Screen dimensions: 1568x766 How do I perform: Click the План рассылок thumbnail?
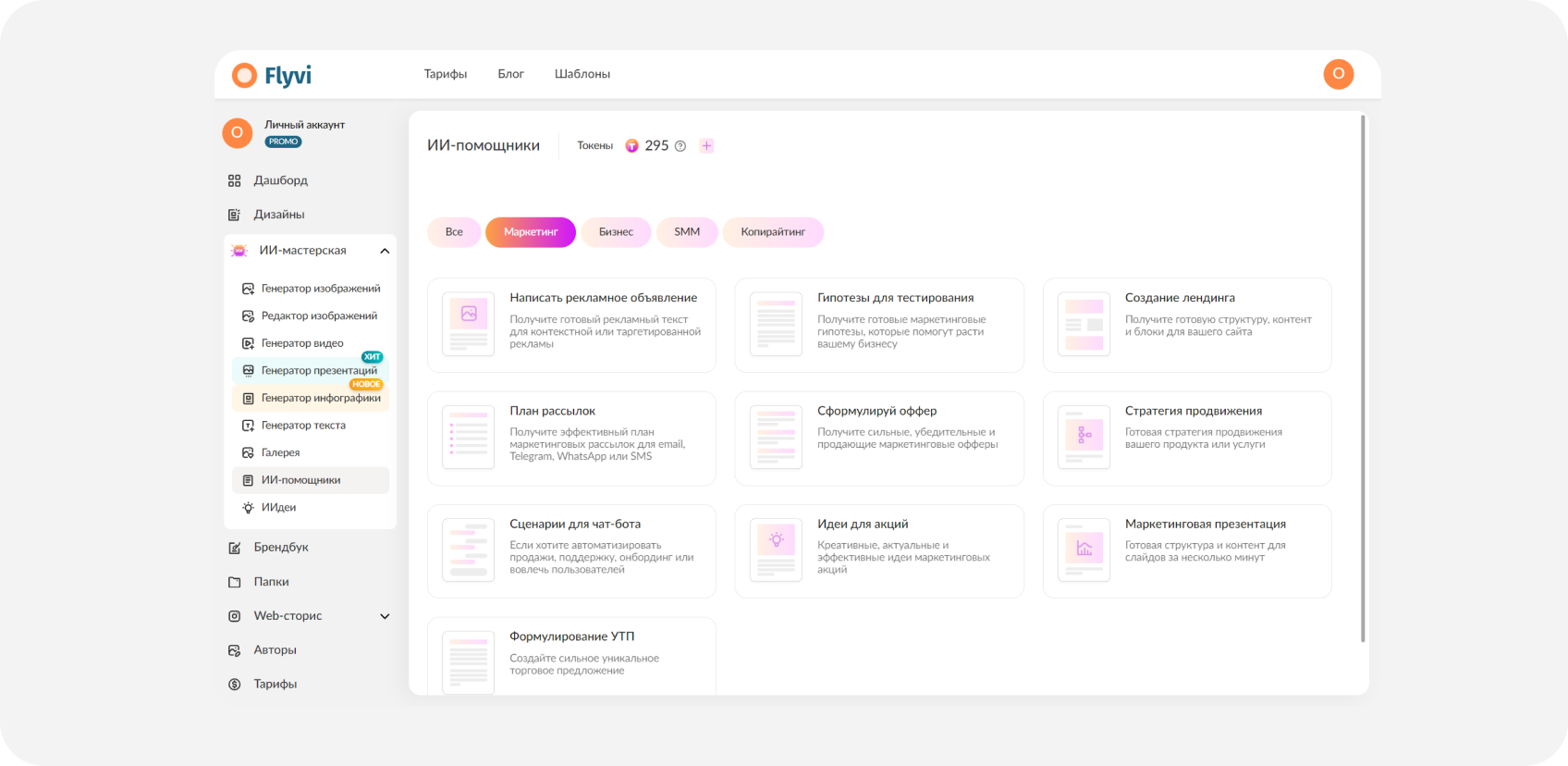469,438
